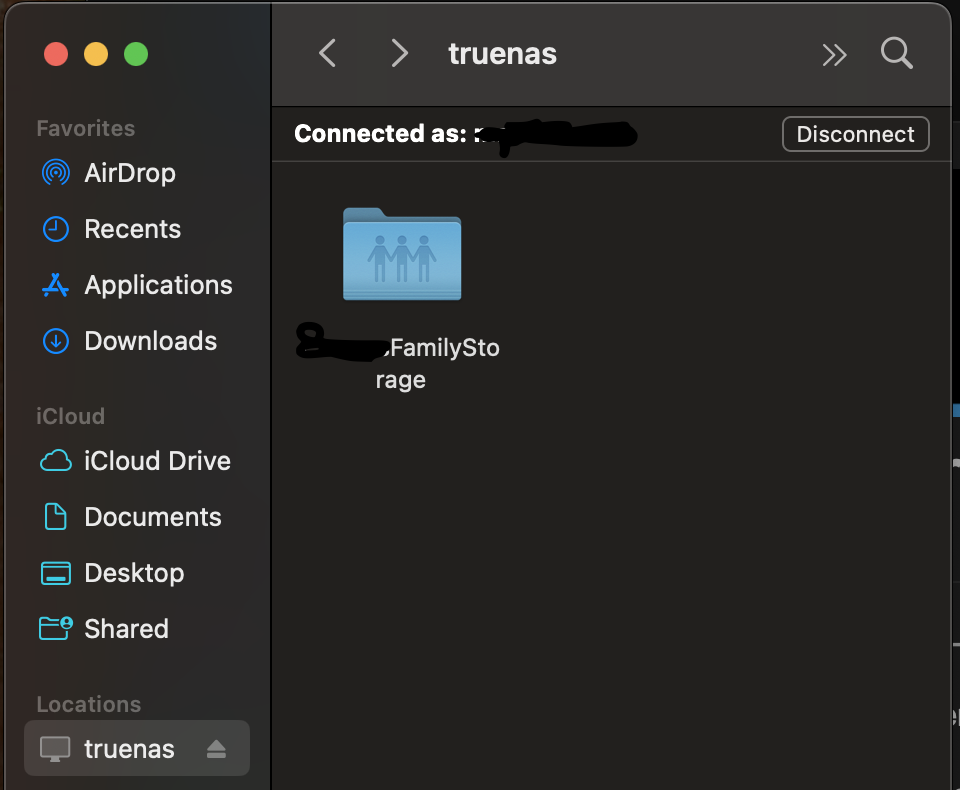Eject the truenas server
The width and height of the screenshot is (960, 790).
(x=216, y=749)
